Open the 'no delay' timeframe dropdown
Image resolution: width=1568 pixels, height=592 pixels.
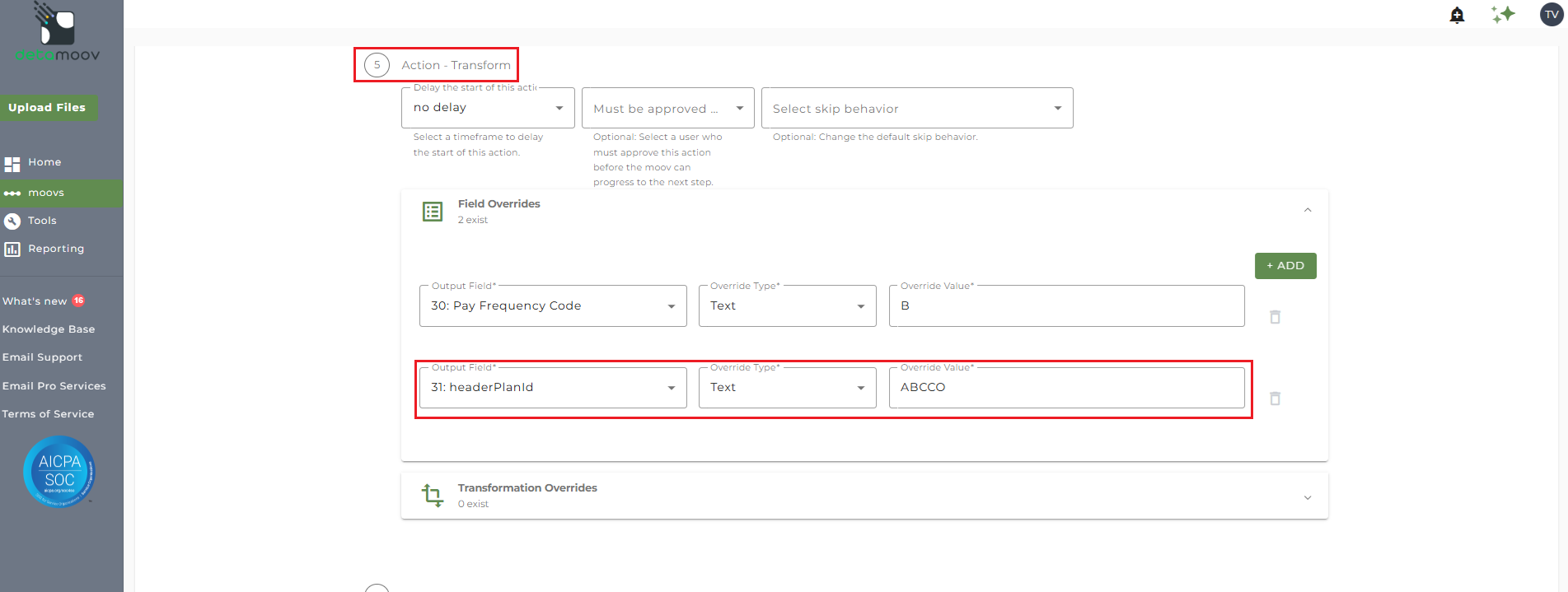(488, 108)
